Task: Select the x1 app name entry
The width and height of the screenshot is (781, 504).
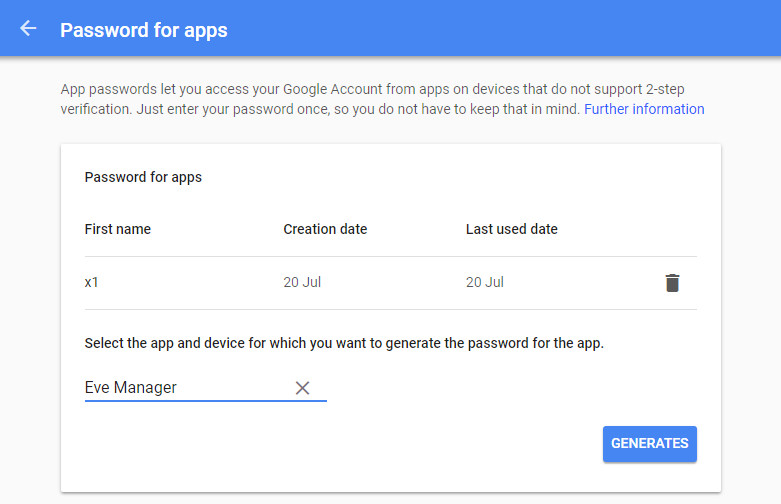Action: (x=92, y=282)
